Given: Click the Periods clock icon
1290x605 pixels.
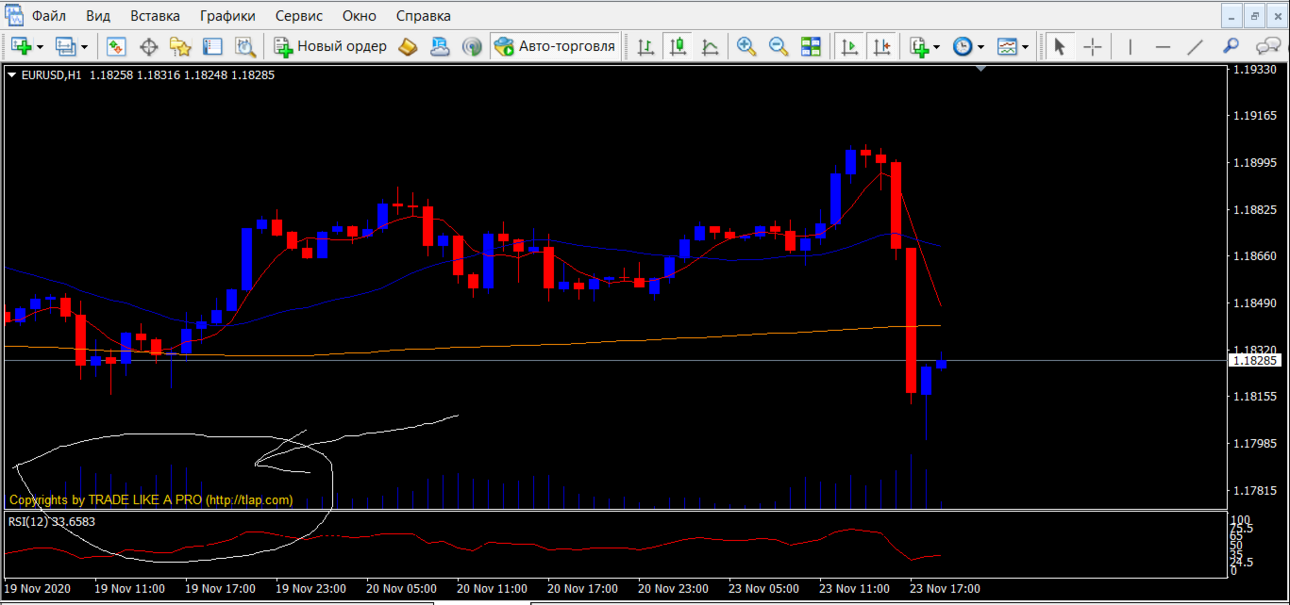Looking at the screenshot, I should point(962,46).
